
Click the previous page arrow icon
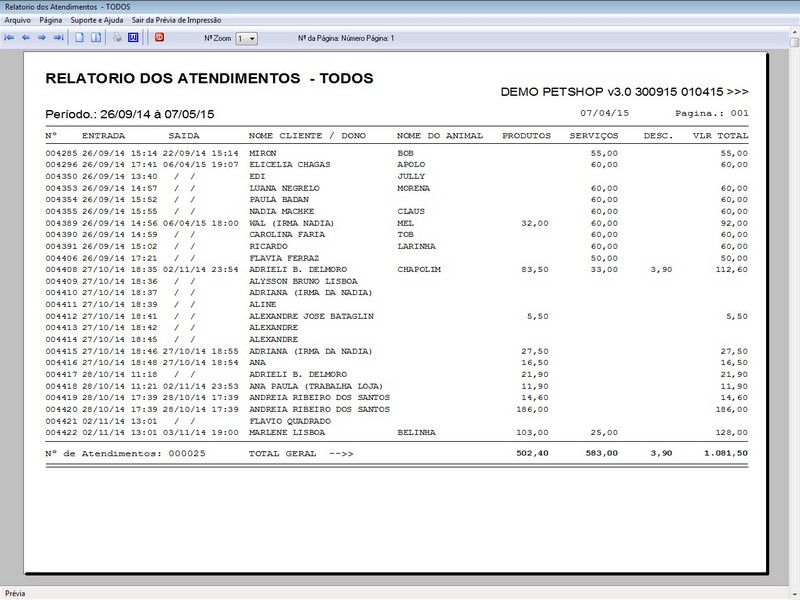[26, 38]
